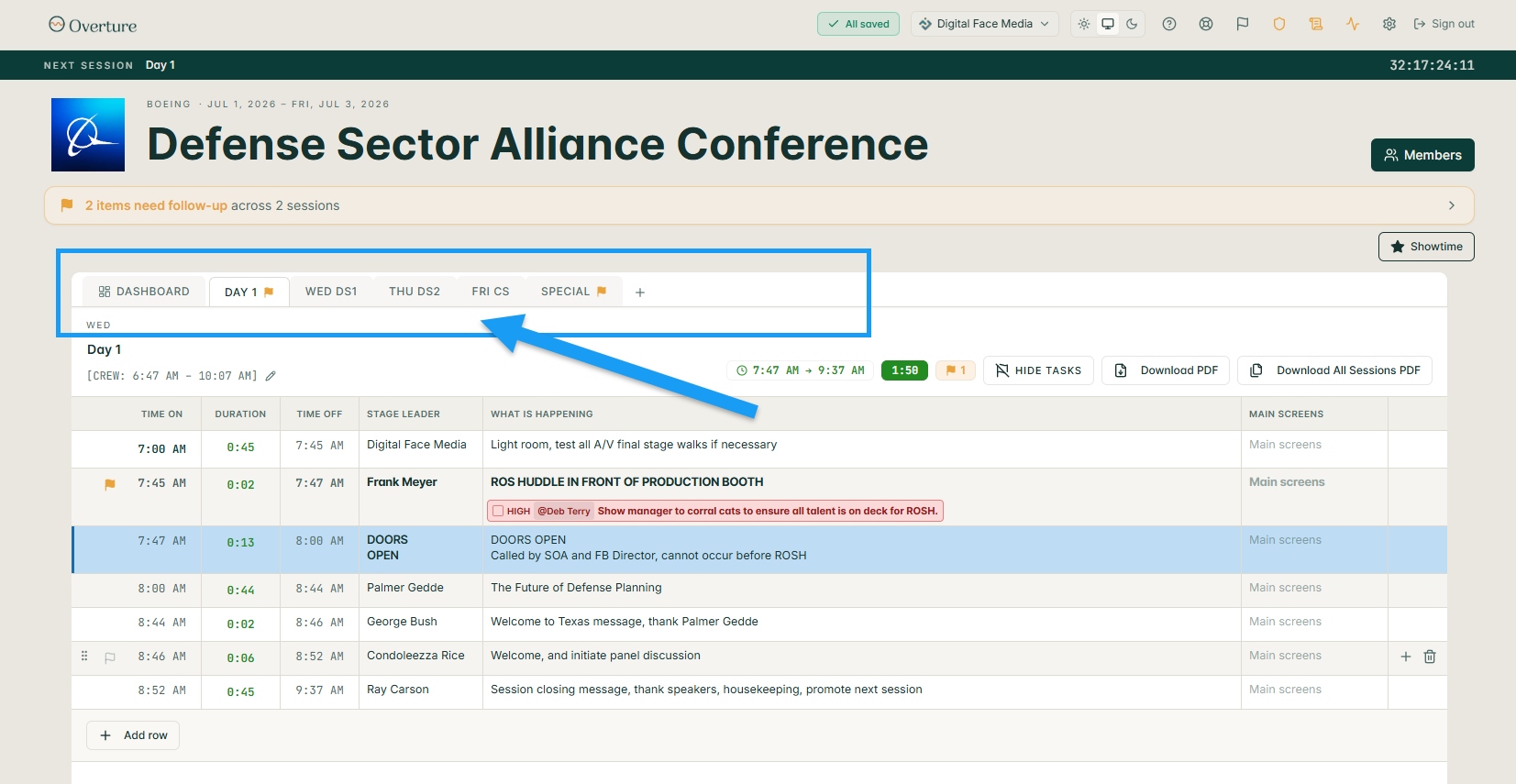Add a new session tab with plus
Screen dimensions: 1516x784
(640, 293)
